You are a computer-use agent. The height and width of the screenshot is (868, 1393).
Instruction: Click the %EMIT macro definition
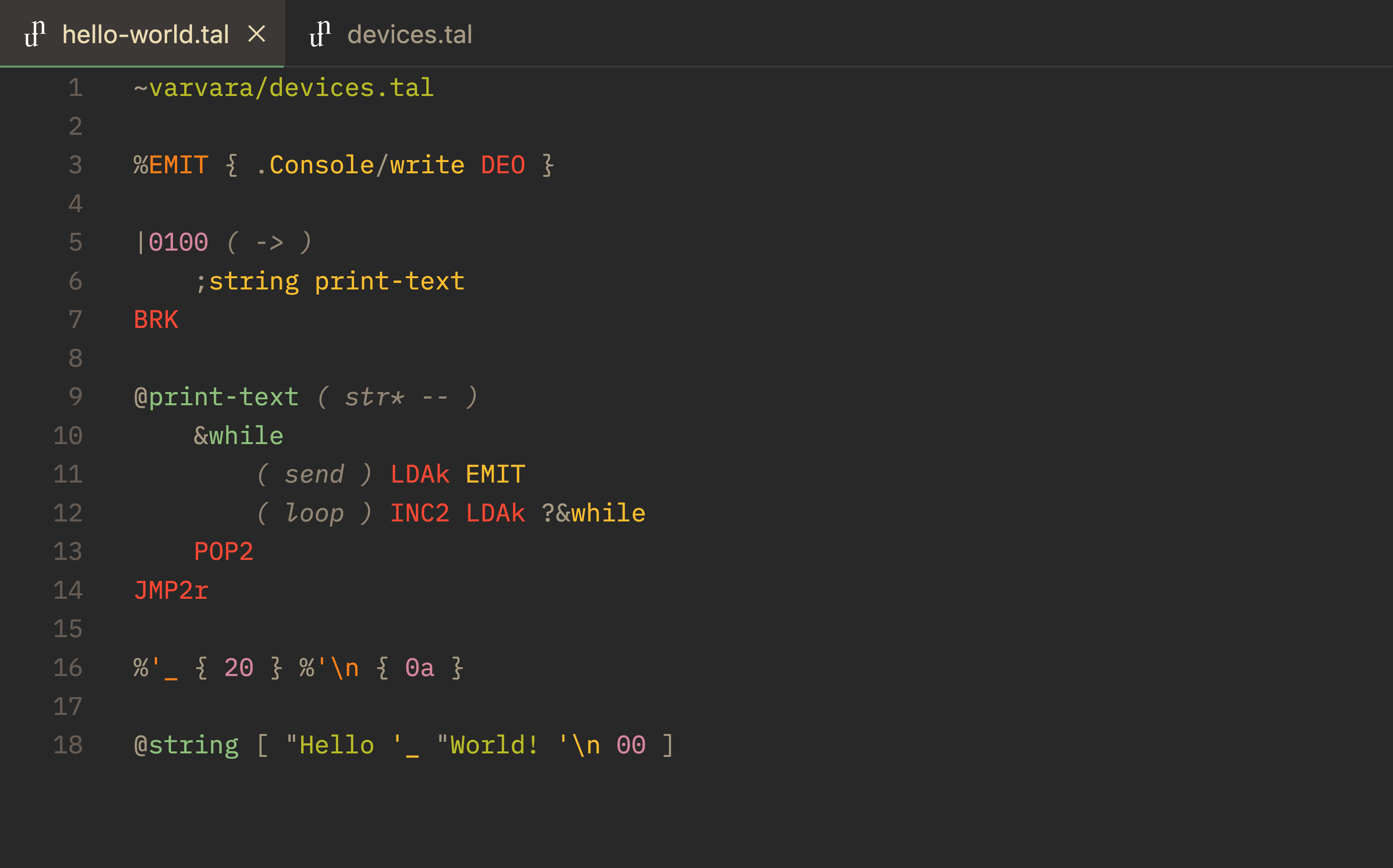tap(171, 165)
